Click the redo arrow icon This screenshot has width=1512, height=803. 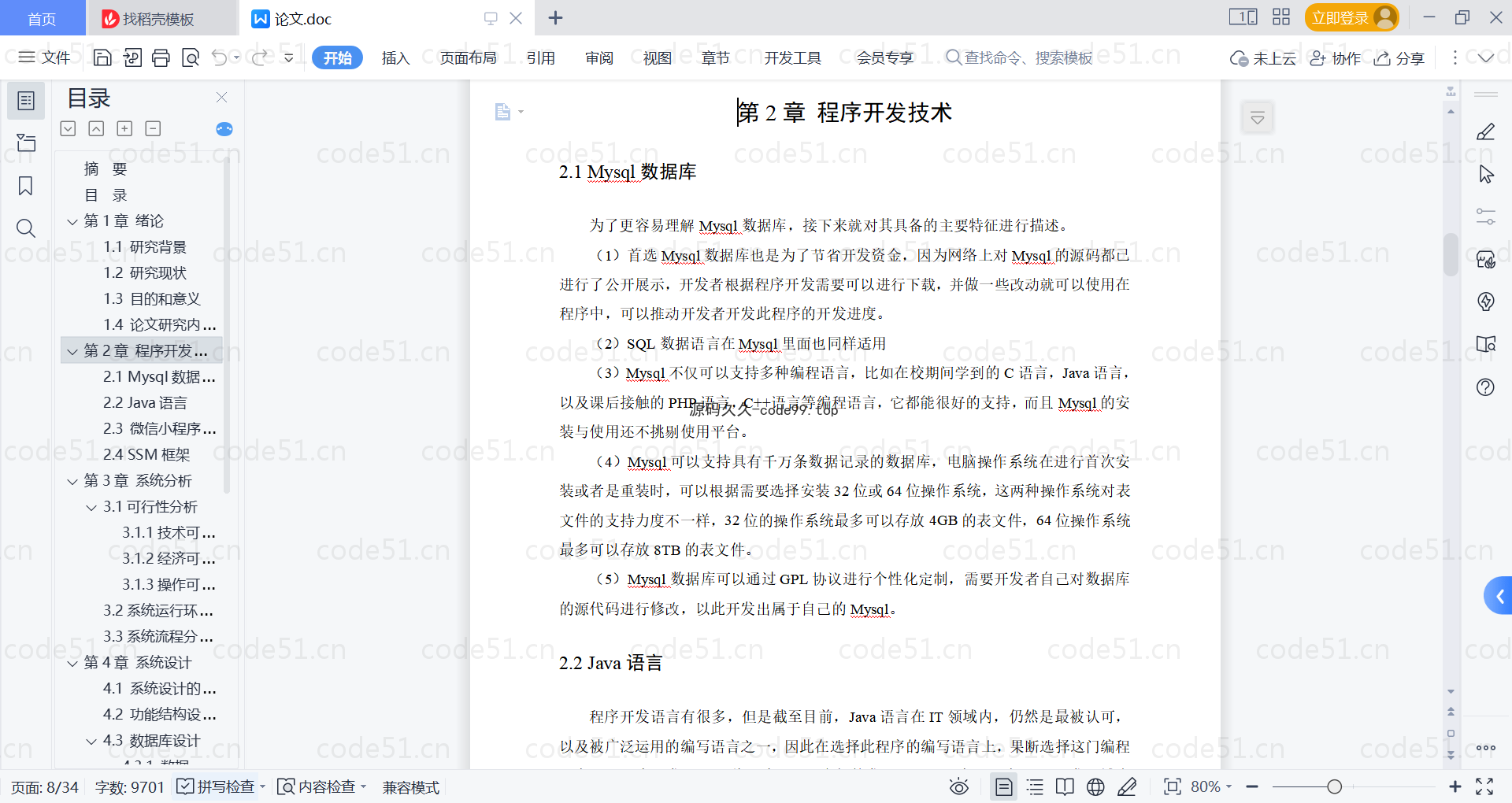pyautogui.click(x=259, y=57)
